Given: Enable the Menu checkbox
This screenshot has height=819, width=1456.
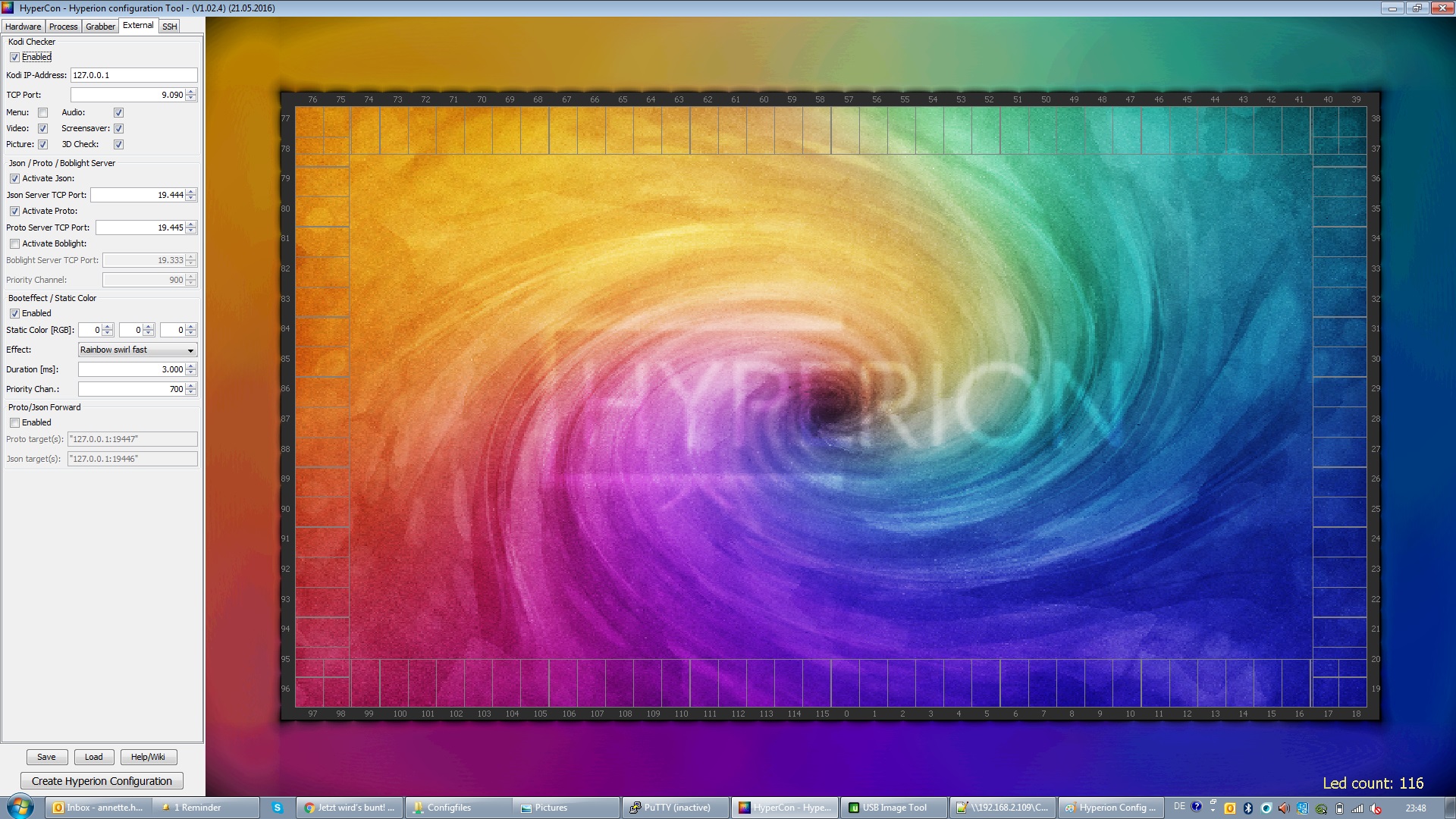Looking at the screenshot, I should click(x=43, y=112).
